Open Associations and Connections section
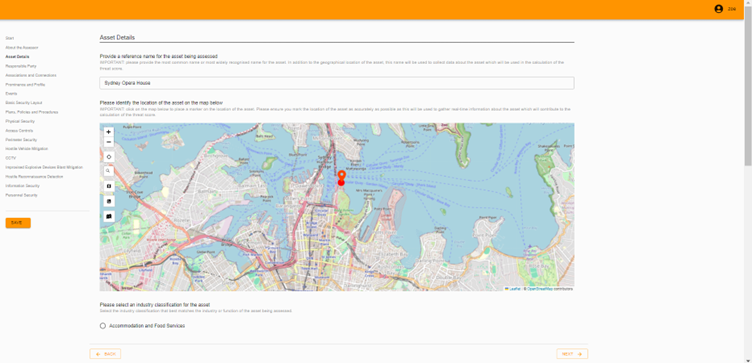This screenshot has height=363, width=752. point(31,75)
